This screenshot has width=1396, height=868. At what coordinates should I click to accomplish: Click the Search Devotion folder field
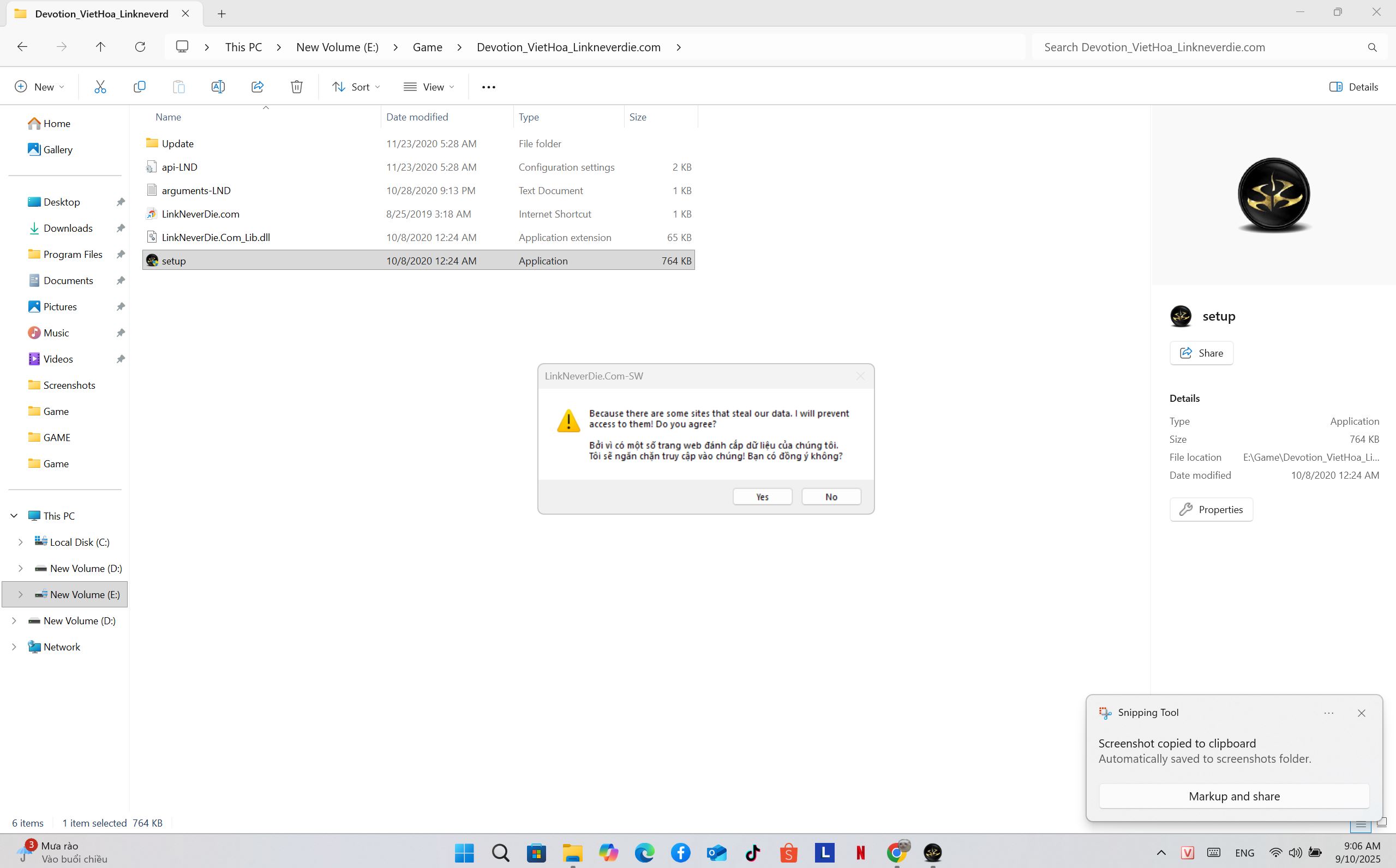[1200, 47]
